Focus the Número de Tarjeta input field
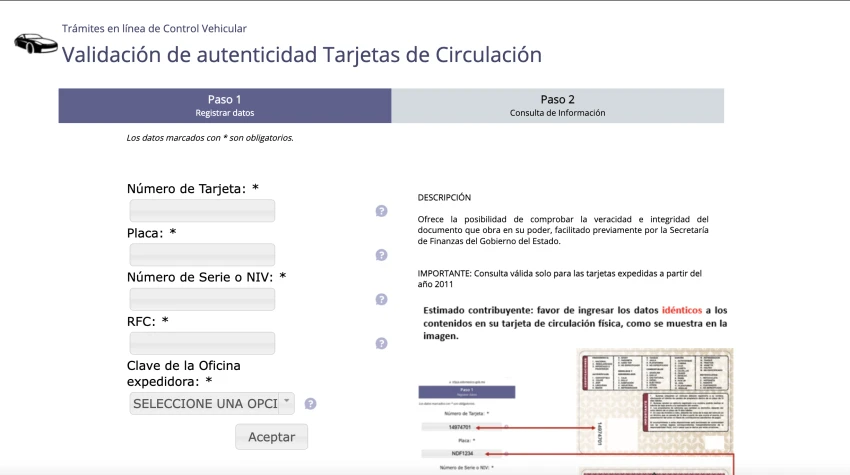 click(x=202, y=211)
